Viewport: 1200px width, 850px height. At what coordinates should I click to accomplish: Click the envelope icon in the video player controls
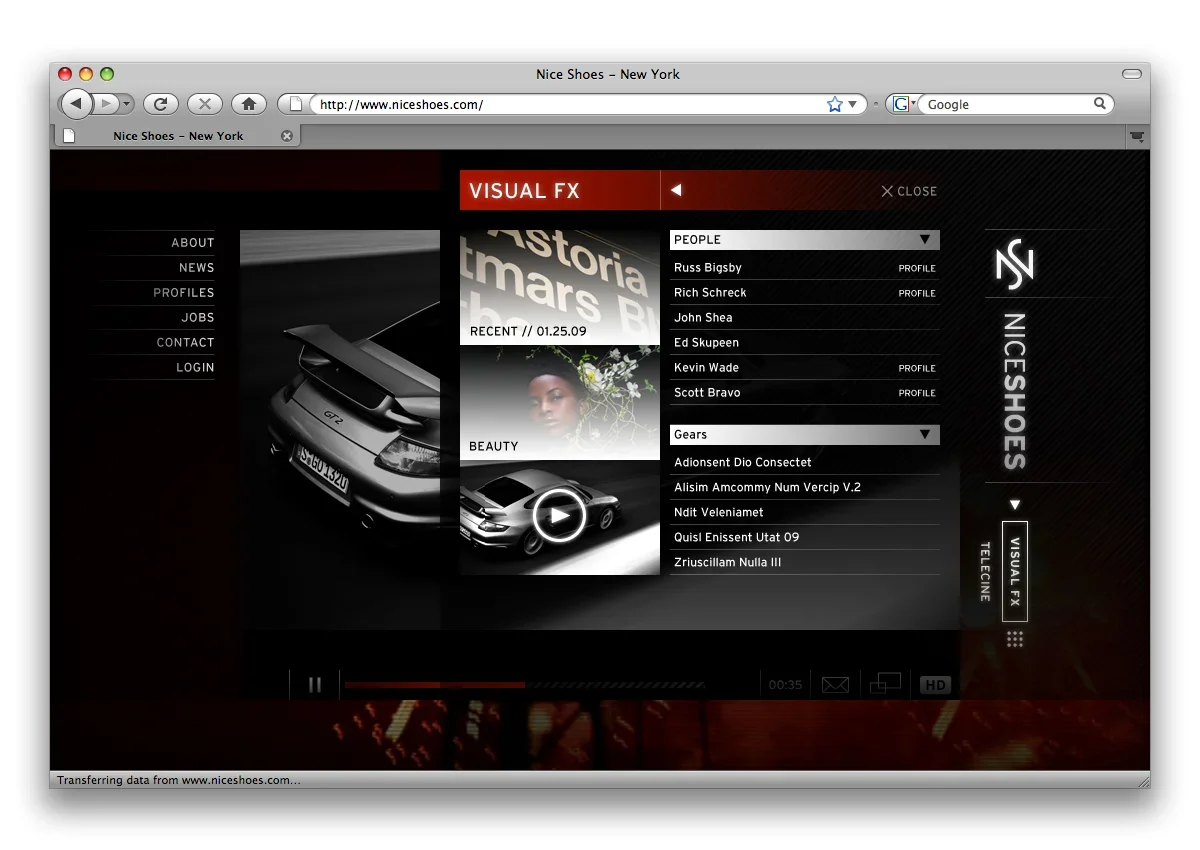tap(835, 684)
